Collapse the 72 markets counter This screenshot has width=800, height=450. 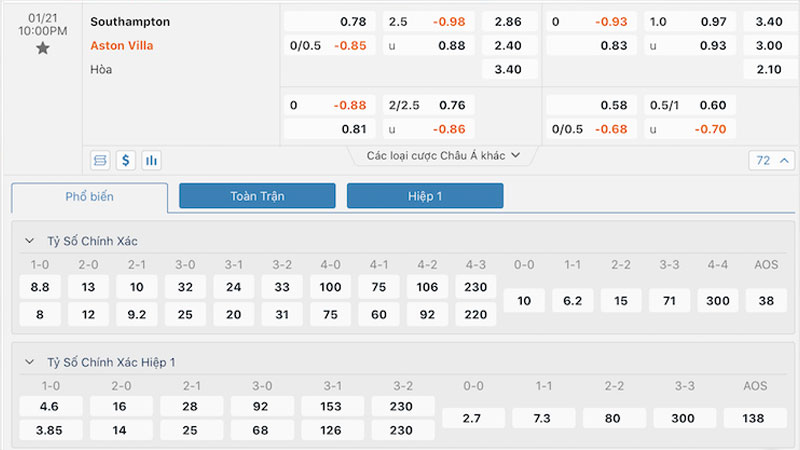point(771,160)
